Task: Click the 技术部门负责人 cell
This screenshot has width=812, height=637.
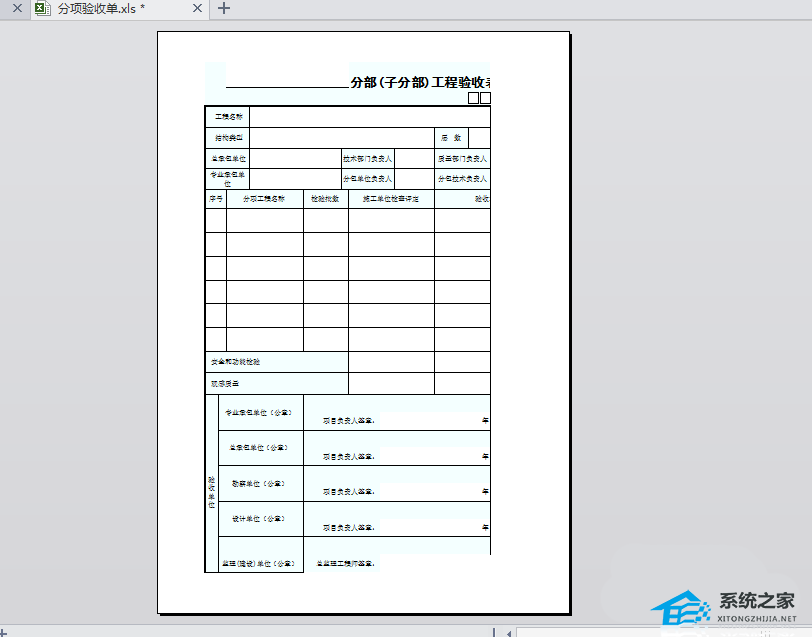Action: (x=368, y=158)
